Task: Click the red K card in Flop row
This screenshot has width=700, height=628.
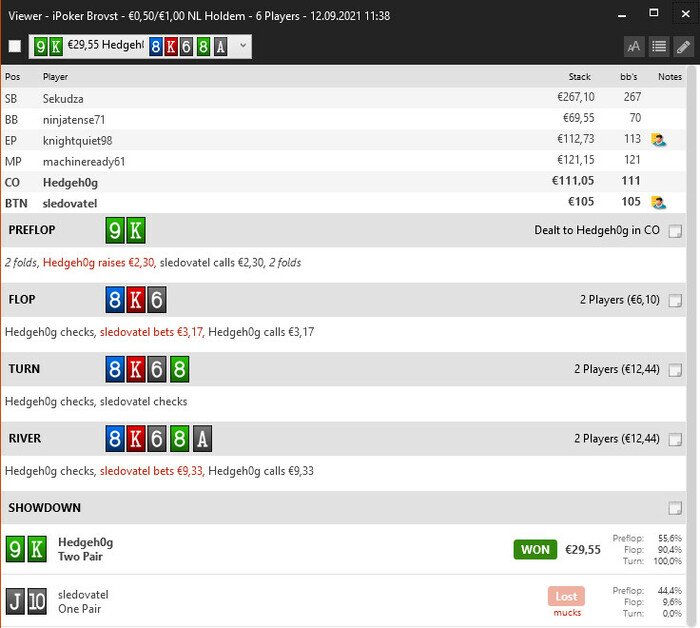Action: tap(136, 299)
